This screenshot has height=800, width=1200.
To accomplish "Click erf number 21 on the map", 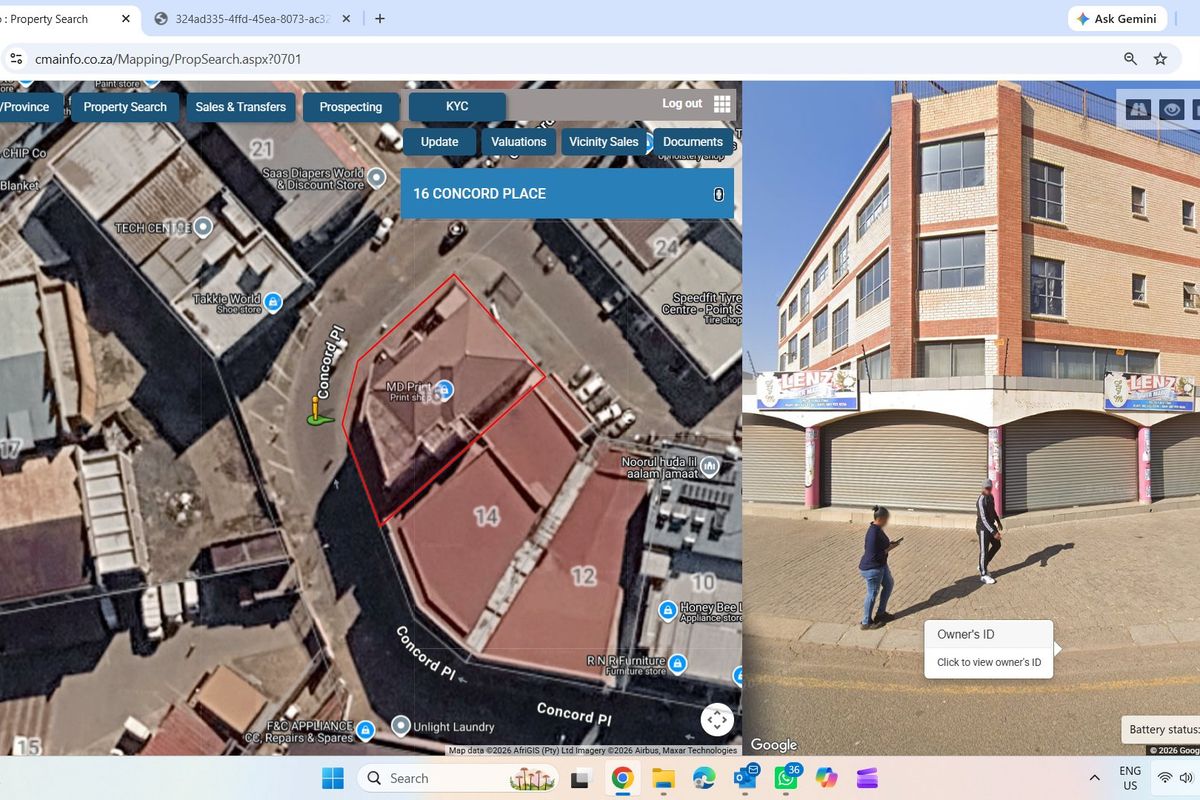I will pyautogui.click(x=261, y=149).
